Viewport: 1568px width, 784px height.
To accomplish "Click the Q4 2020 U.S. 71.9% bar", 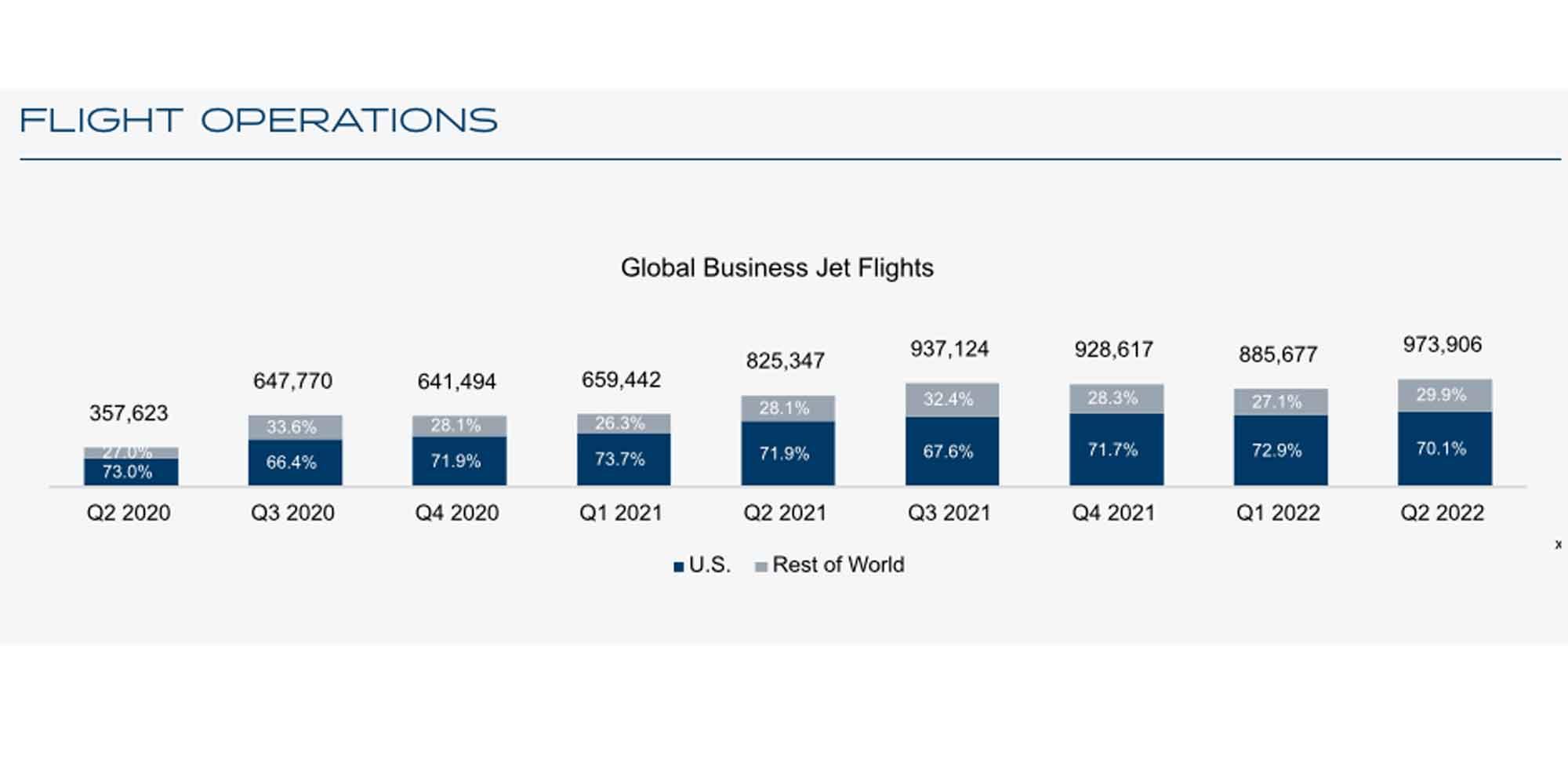I will click(459, 461).
